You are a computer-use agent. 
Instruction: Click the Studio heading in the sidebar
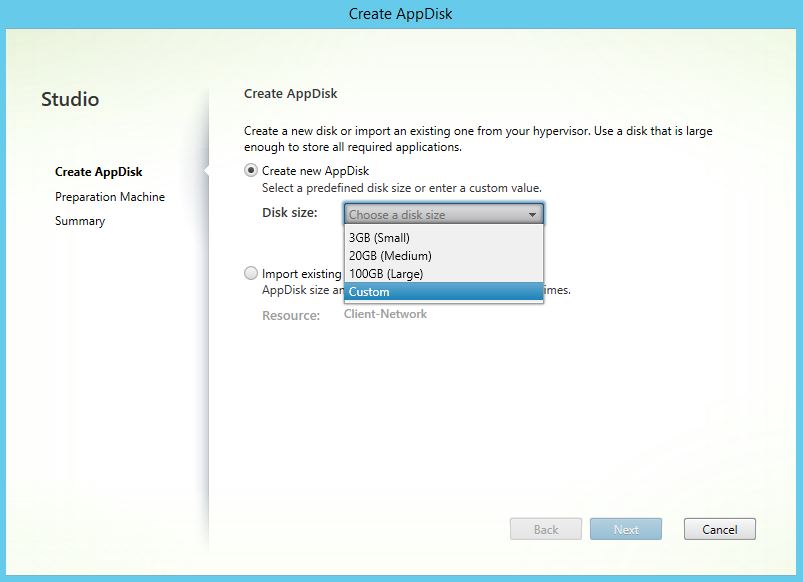[x=70, y=99]
